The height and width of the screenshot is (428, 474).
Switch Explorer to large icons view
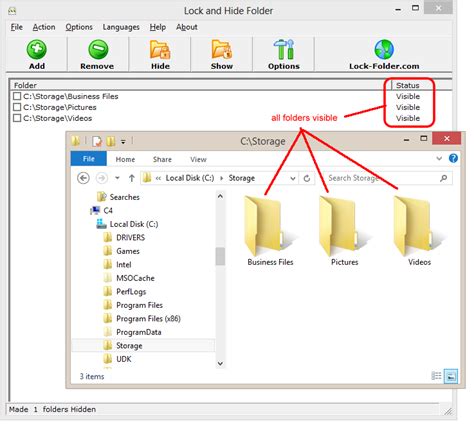coord(451,376)
